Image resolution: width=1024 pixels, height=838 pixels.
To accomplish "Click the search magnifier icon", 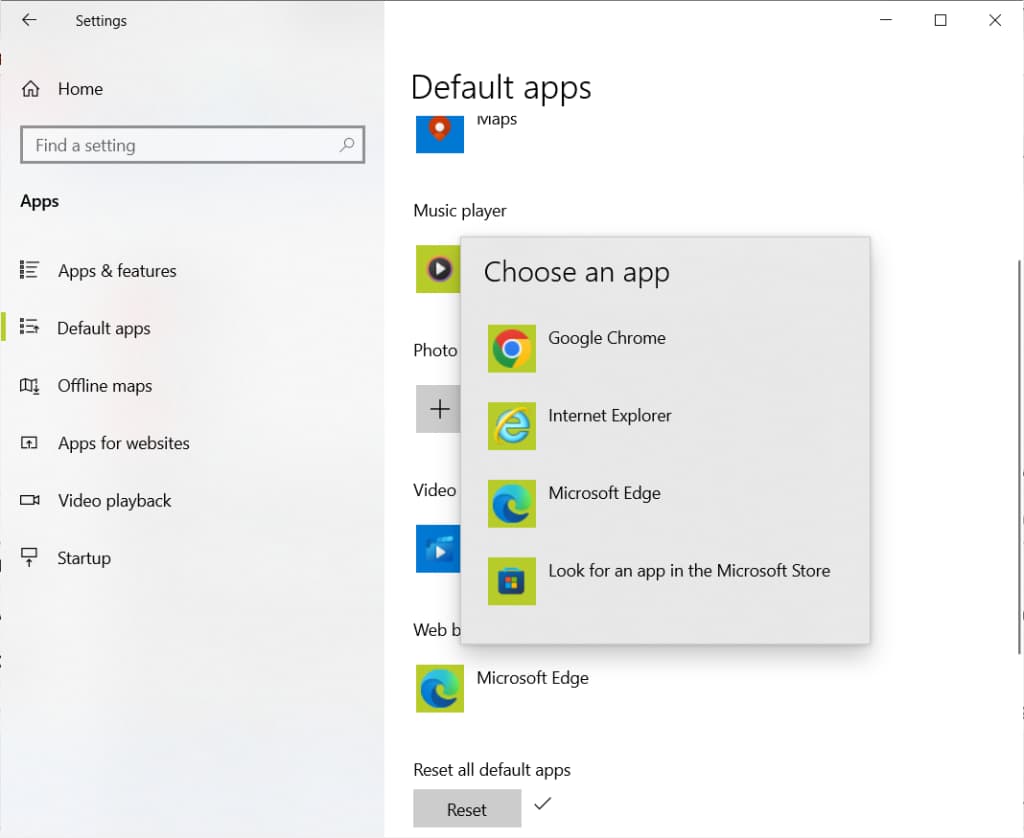I will 347,144.
